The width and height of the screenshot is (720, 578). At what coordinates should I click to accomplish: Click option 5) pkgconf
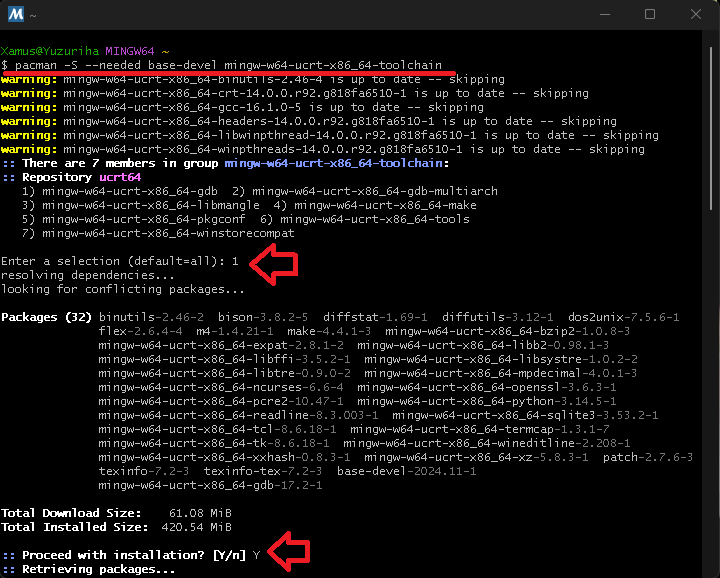[134, 219]
